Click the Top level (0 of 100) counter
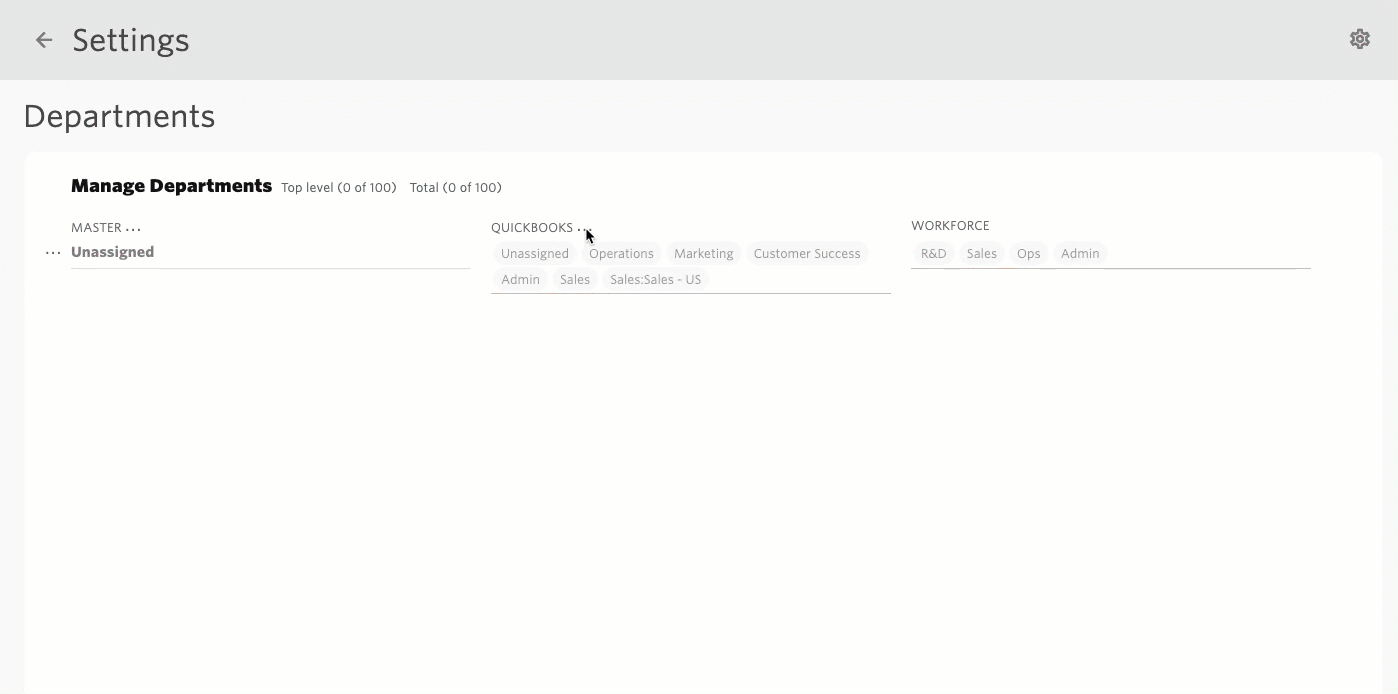 click(x=338, y=188)
